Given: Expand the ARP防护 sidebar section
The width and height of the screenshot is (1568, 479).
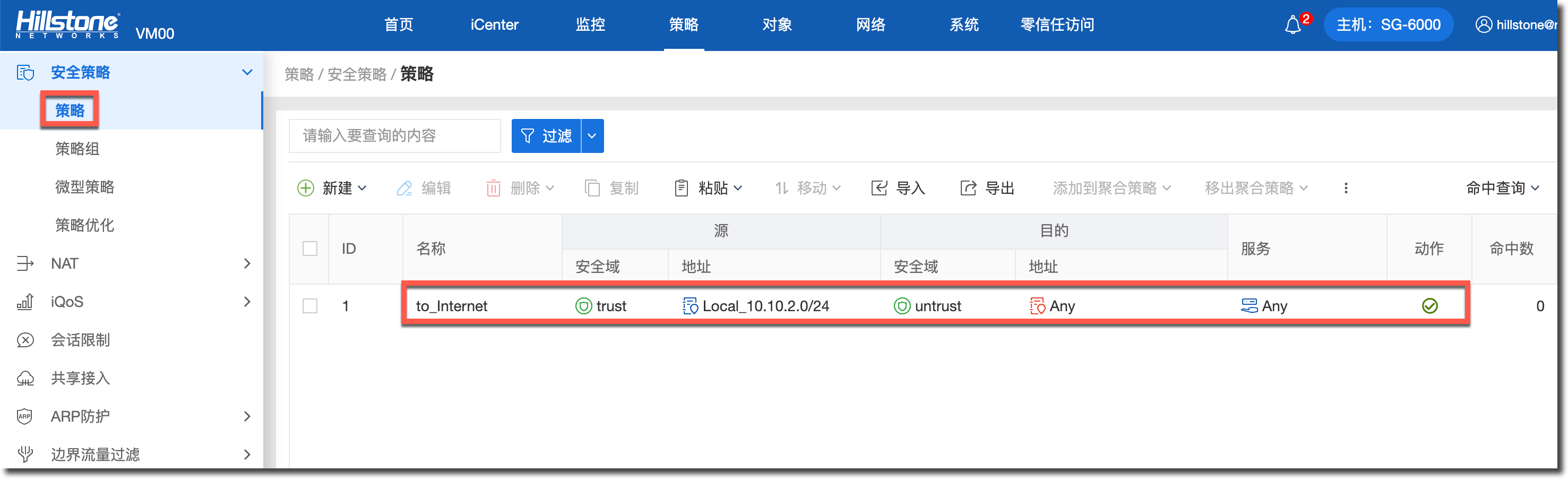Looking at the screenshot, I should coord(246,416).
